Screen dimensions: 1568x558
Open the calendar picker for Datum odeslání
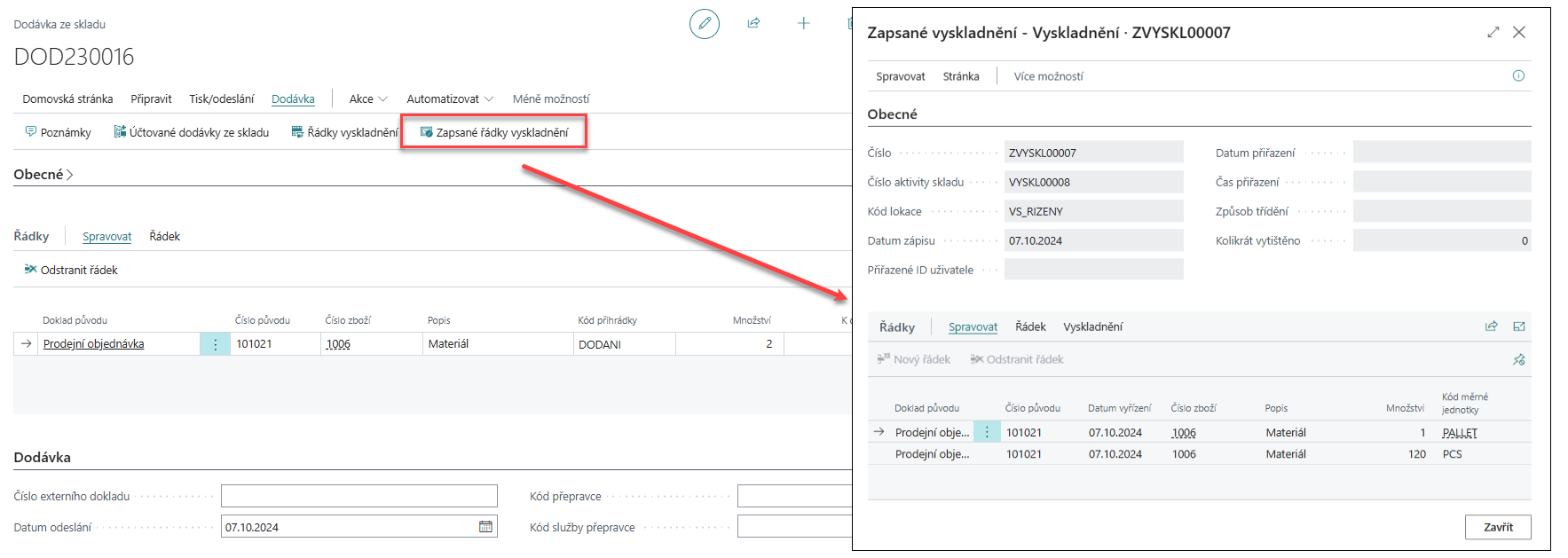pos(485,527)
